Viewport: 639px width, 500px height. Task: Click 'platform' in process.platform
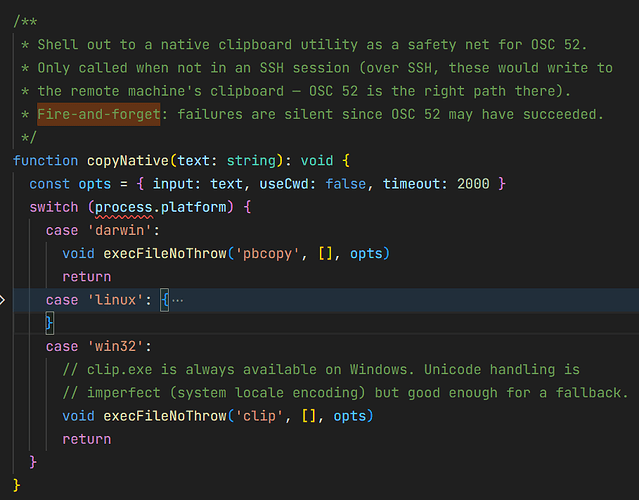point(194,207)
